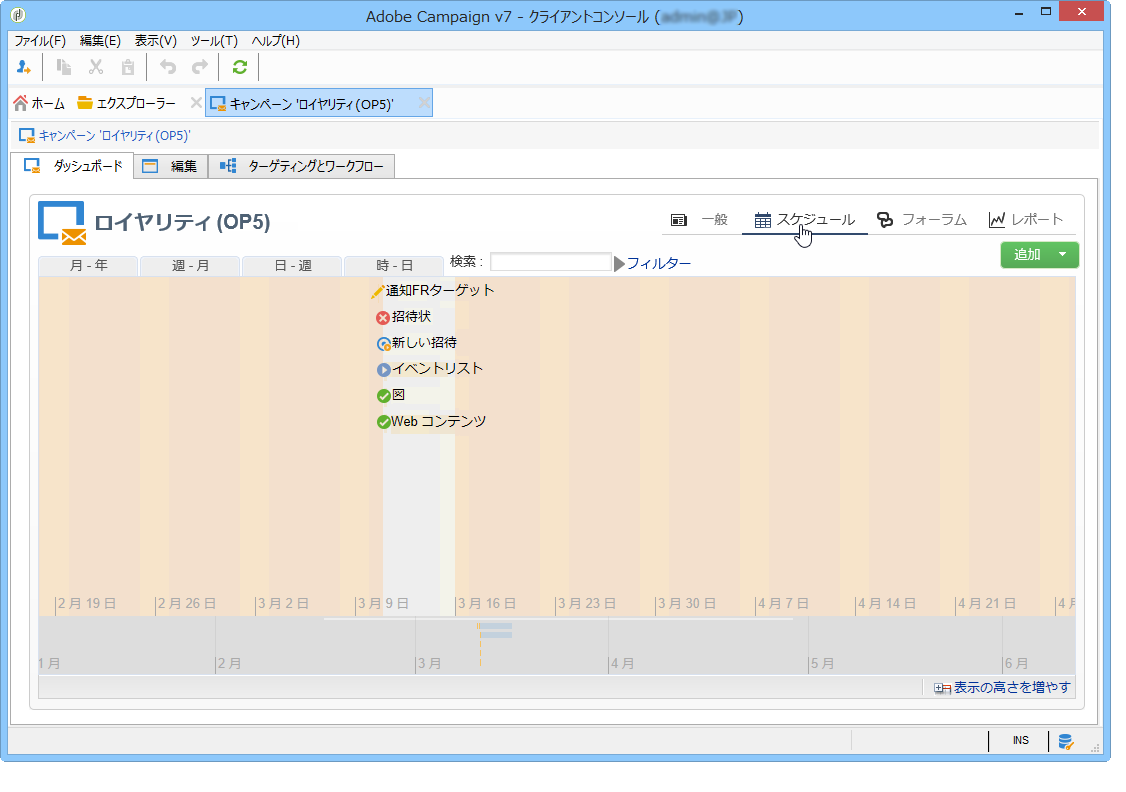The height and width of the screenshot is (792, 1126).
Task: Click the 4 月 overview month marker
Action: click(623, 663)
